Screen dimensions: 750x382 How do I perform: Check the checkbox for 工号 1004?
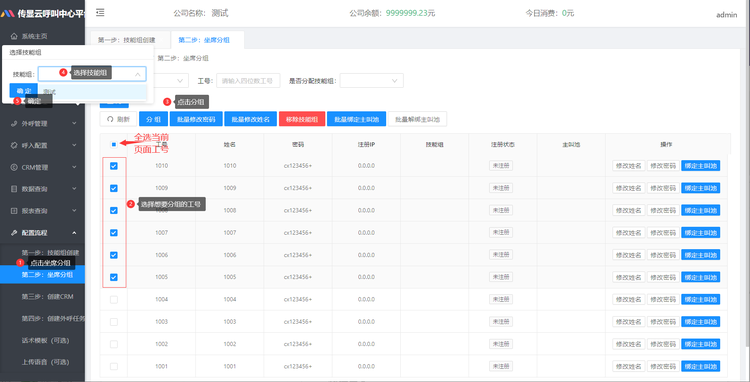coord(114,299)
